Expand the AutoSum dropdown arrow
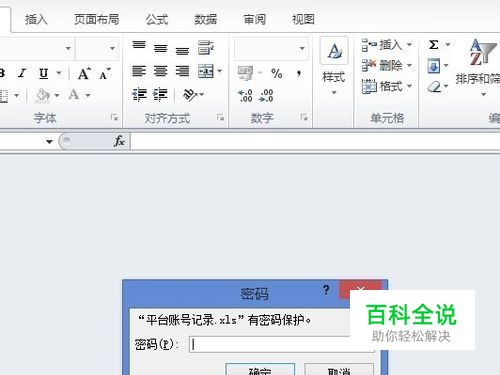 [448, 44]
